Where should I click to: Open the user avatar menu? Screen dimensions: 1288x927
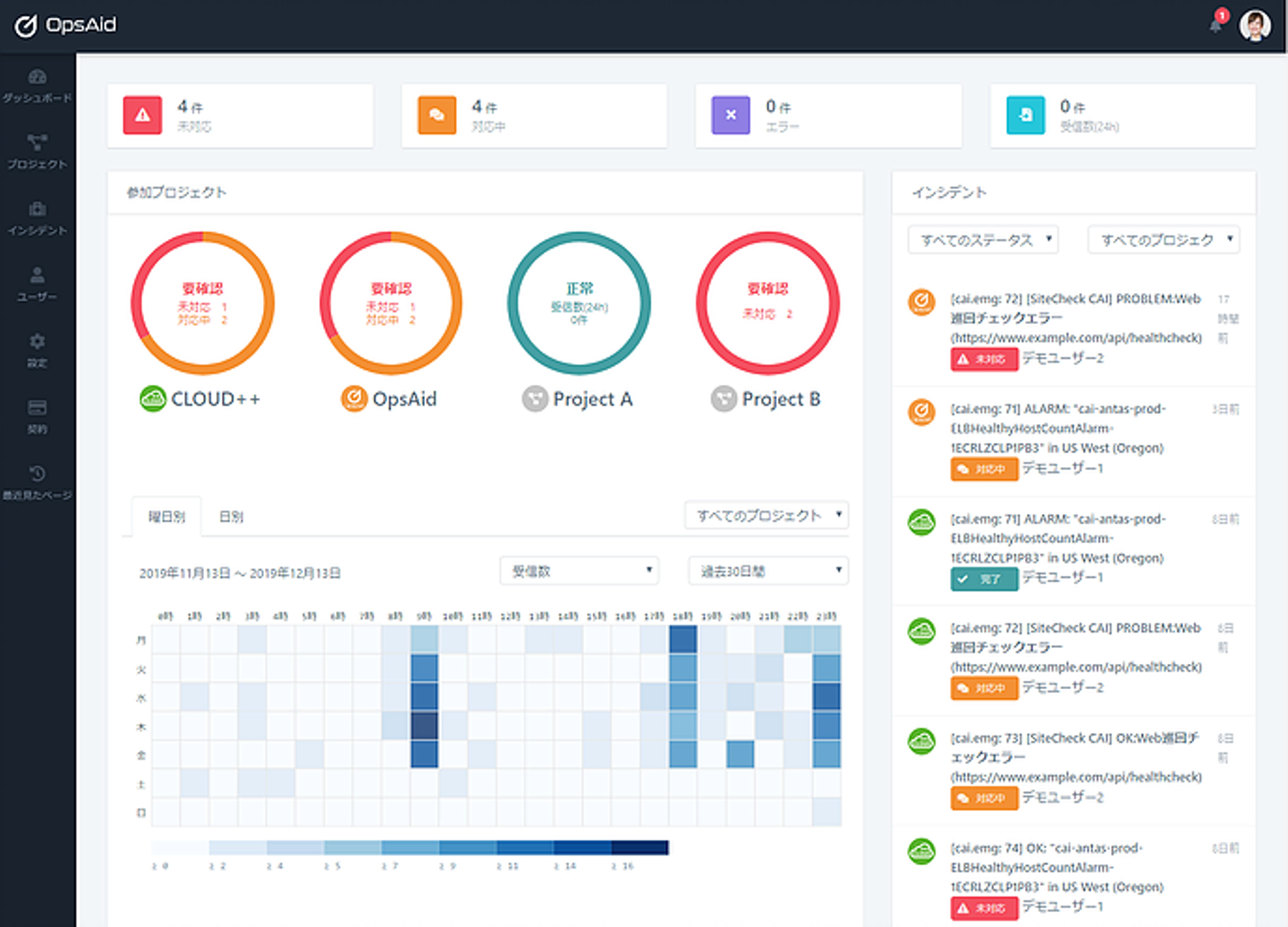click(x=1255, y=25)
